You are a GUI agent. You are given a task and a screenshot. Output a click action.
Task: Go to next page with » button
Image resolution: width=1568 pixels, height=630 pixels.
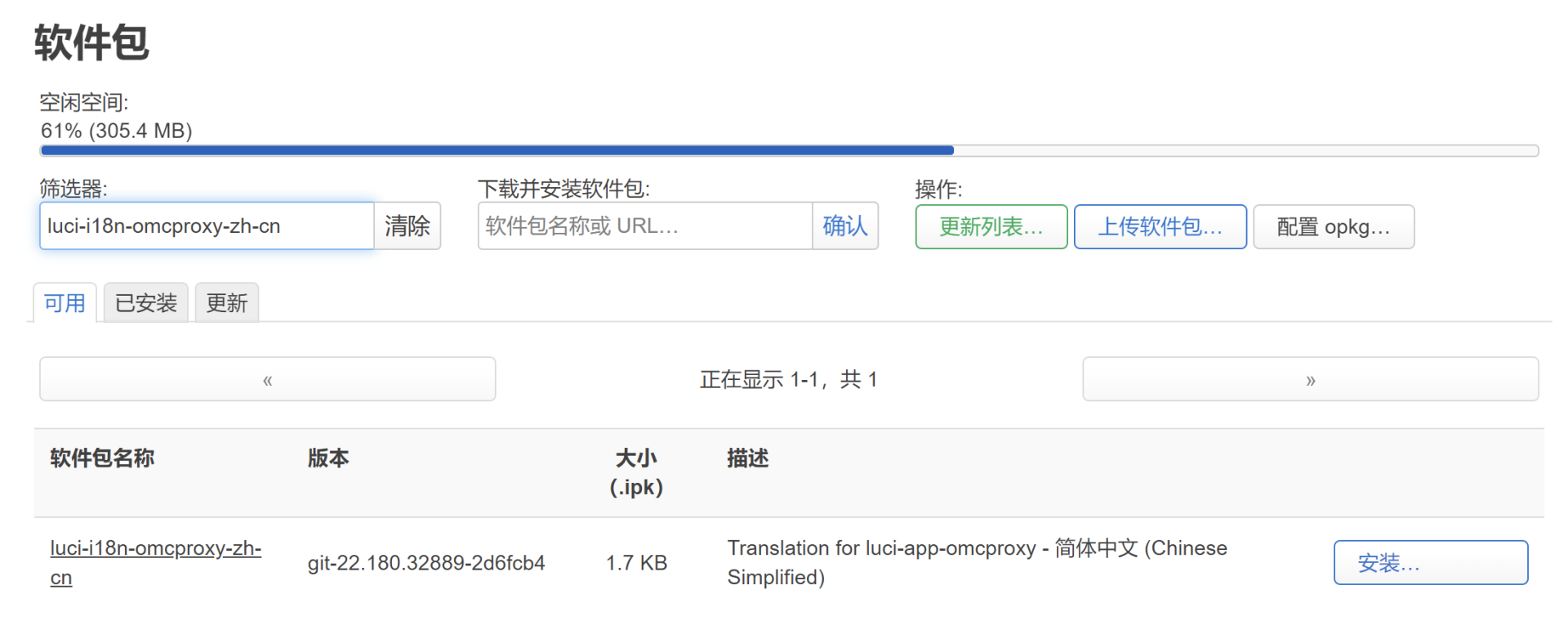[x=1310, y=380]
